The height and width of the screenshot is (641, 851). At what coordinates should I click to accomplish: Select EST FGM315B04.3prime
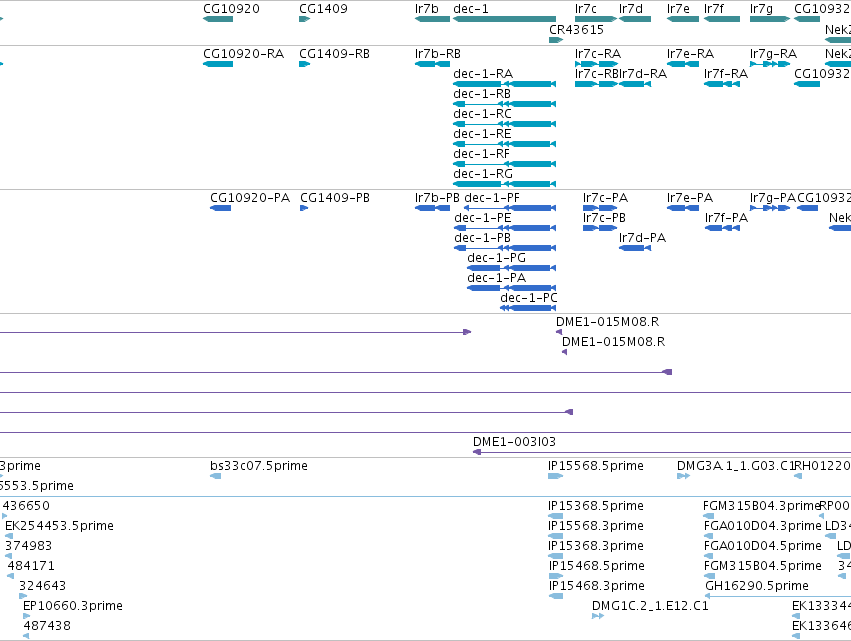coord(709,516)
